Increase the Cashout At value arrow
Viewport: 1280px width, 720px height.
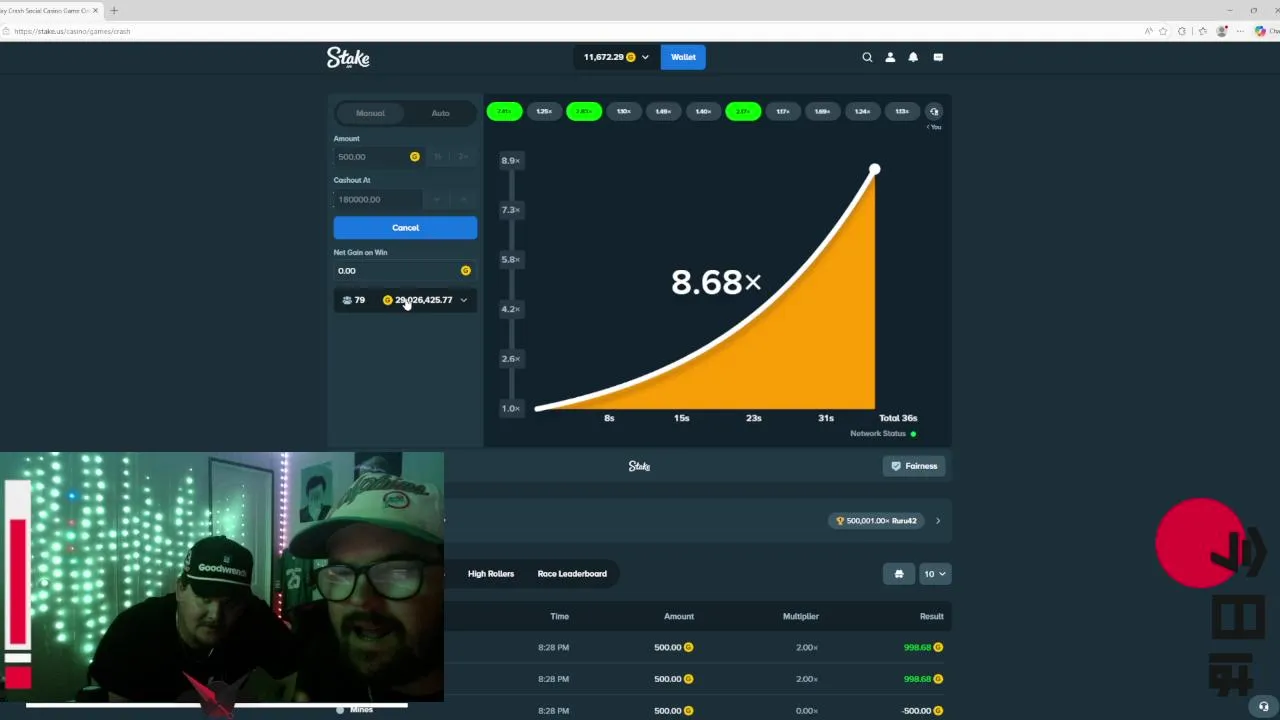coord(463,200)
